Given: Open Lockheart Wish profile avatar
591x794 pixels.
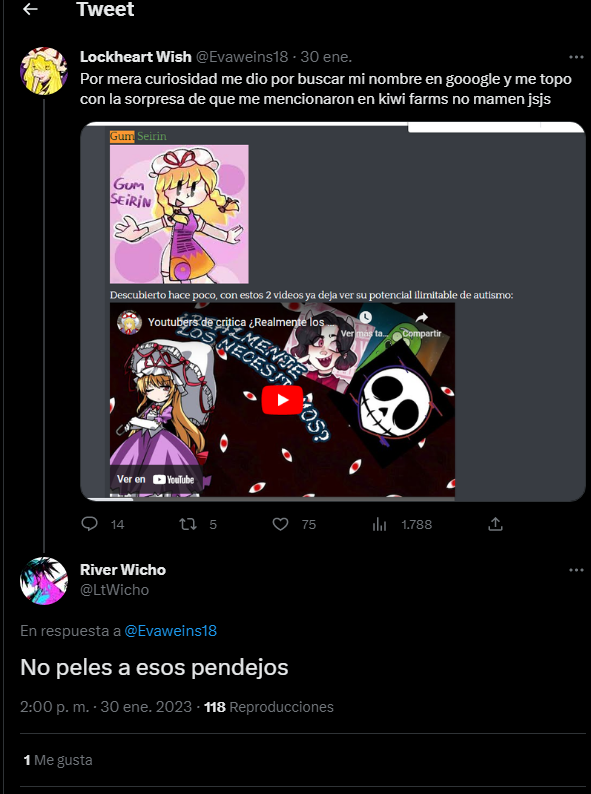Looking at the screenshot, I should pos(44,71).
